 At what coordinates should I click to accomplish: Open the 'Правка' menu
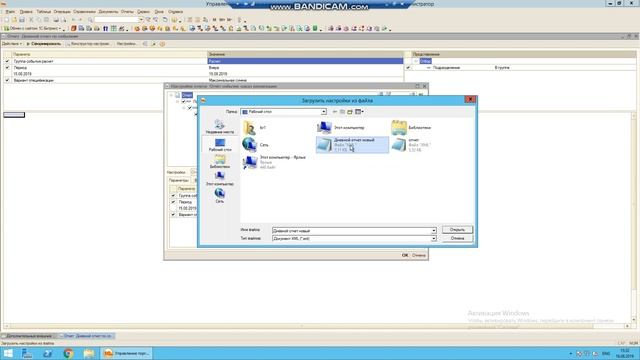coord(26,12)
